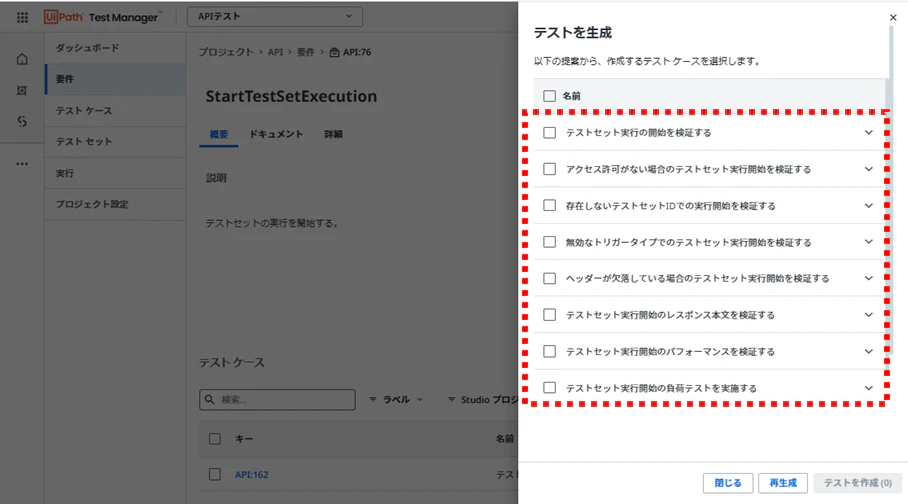
Task: Click the 再生成 button
Action: pyautogui.click(x=783, y=483)
